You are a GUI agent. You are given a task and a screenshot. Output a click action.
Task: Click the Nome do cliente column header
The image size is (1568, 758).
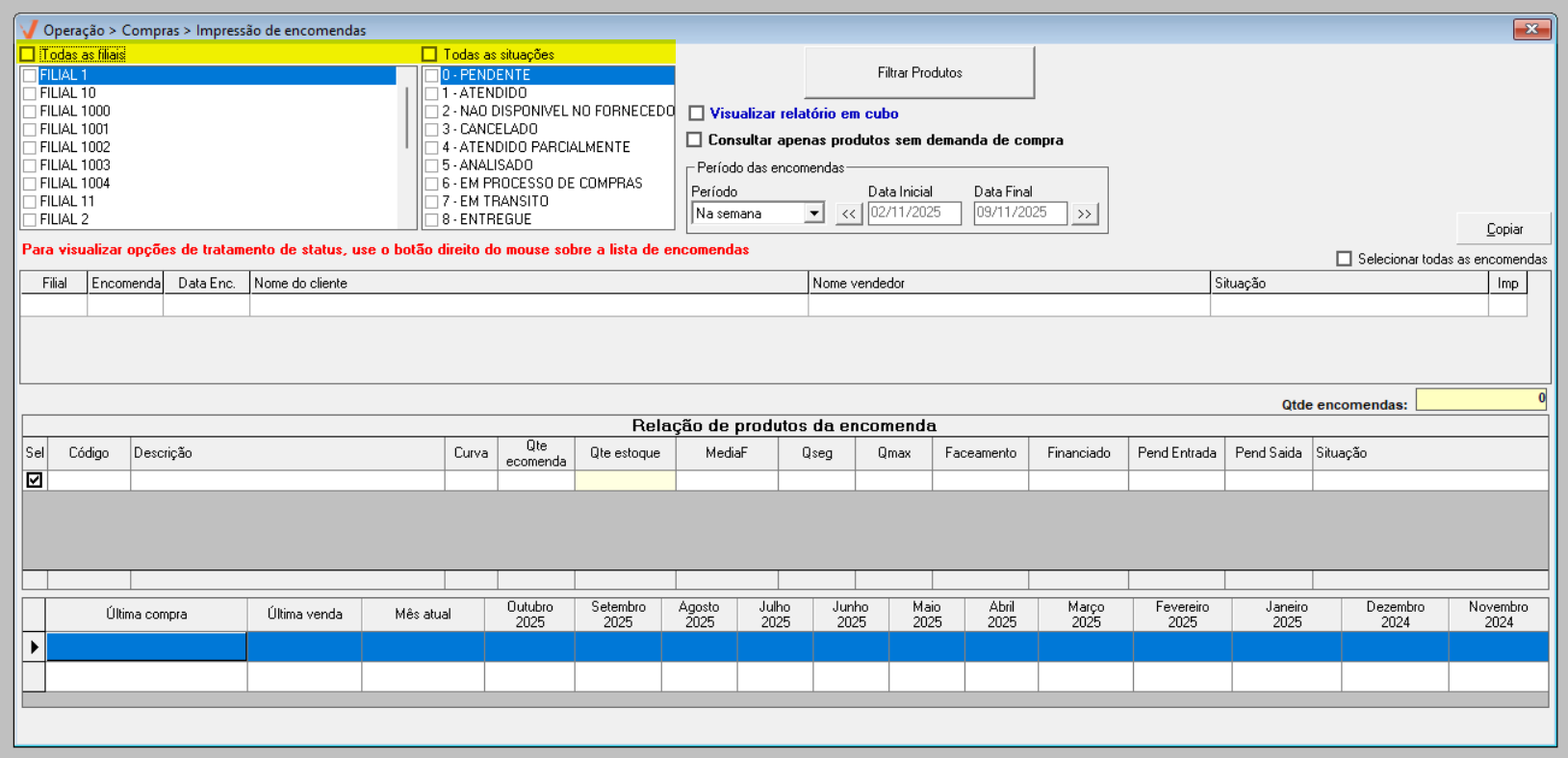coord(527,283)
